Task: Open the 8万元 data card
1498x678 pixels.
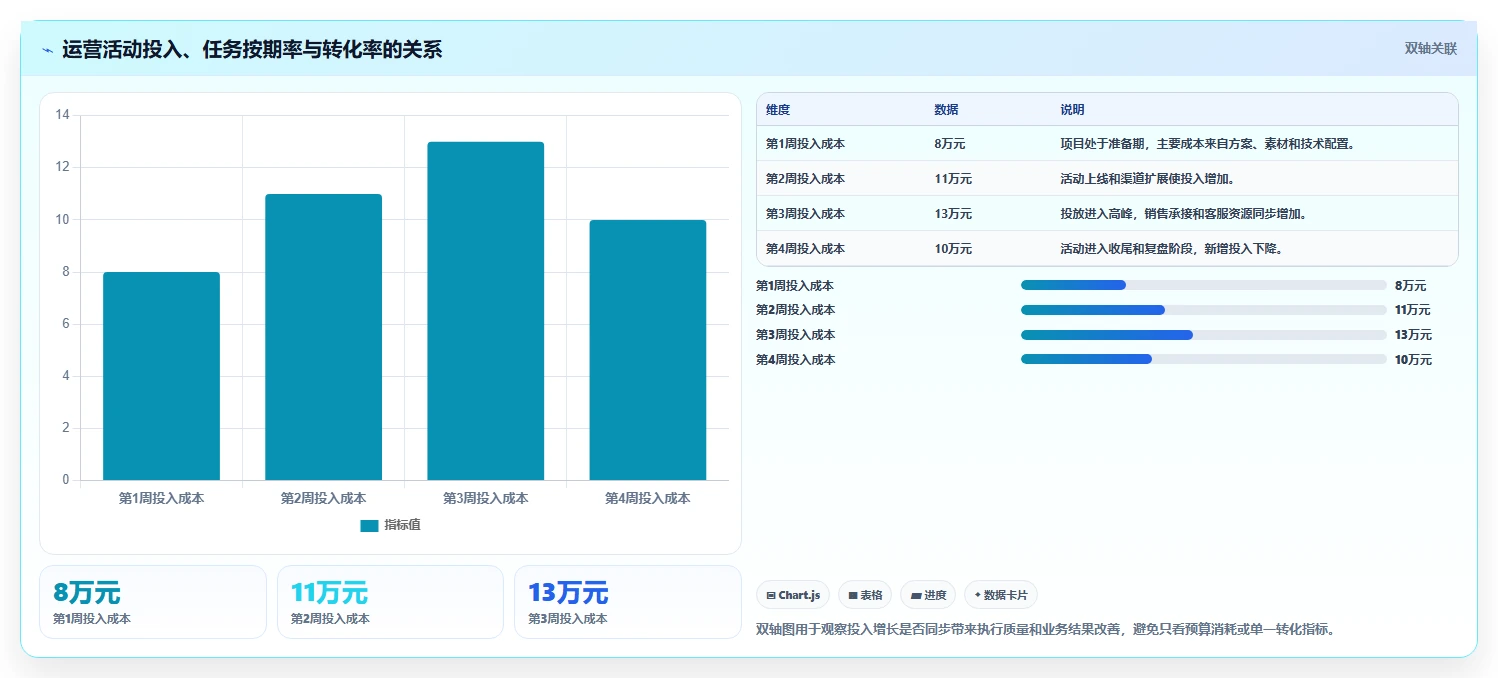Action: tap(153, 602)
